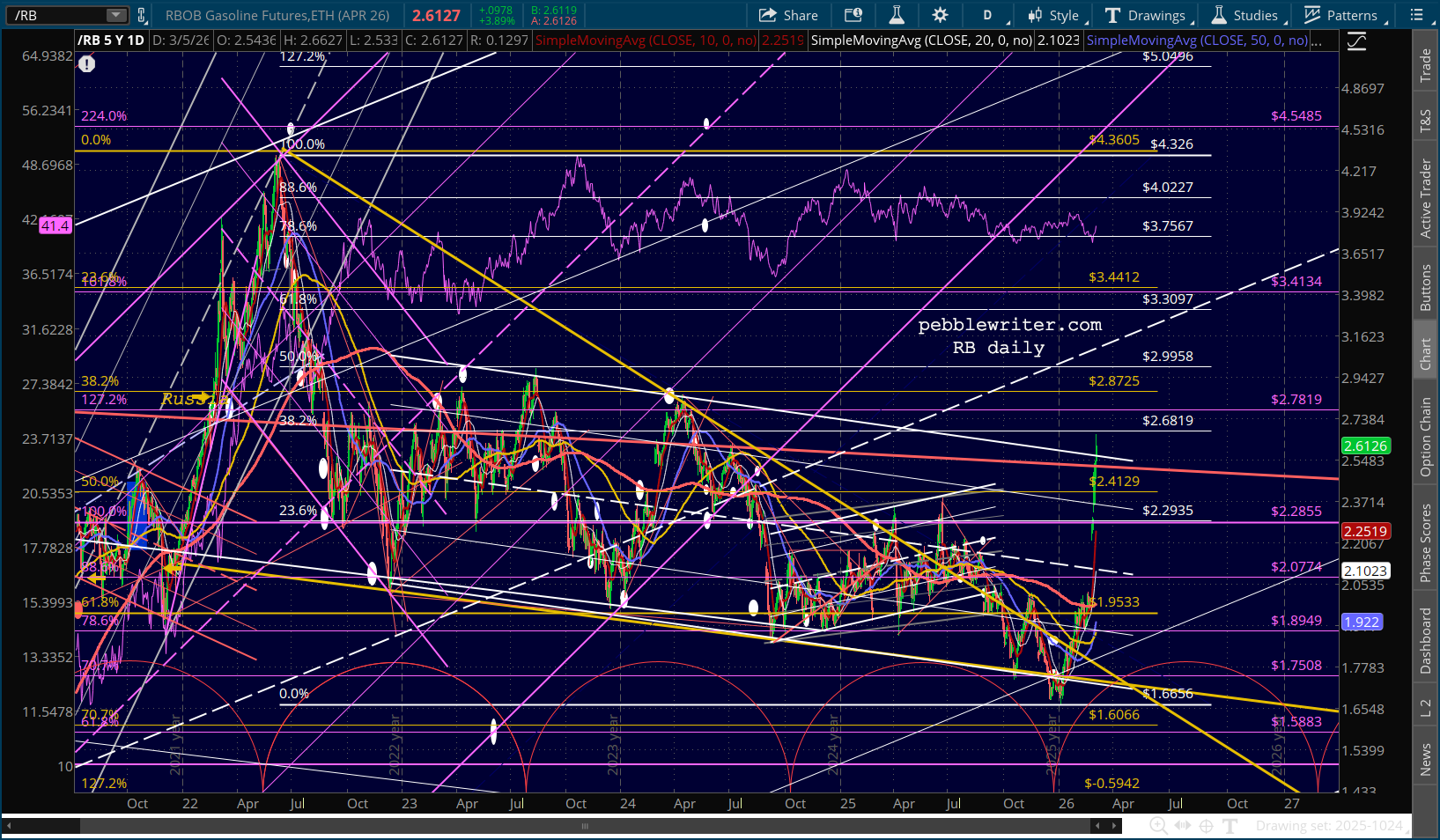Click the scroll-left arrow beside the right arrow
This screenshot has width=1440, height=840.
point(1097,826)
